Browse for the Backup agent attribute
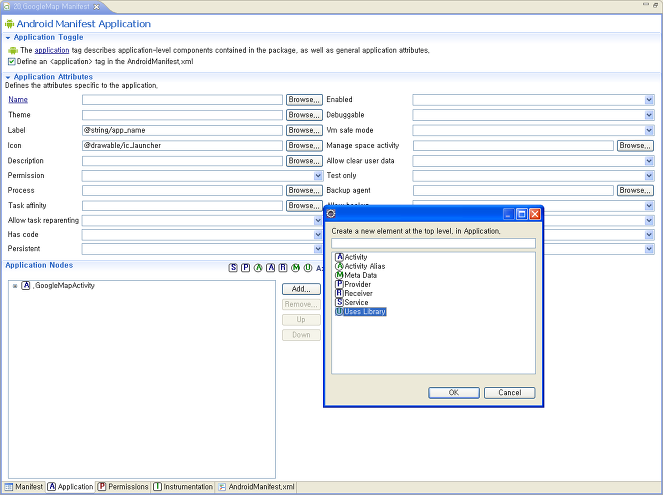The width and height of the screenshot is (663, 495). [635, 191]
